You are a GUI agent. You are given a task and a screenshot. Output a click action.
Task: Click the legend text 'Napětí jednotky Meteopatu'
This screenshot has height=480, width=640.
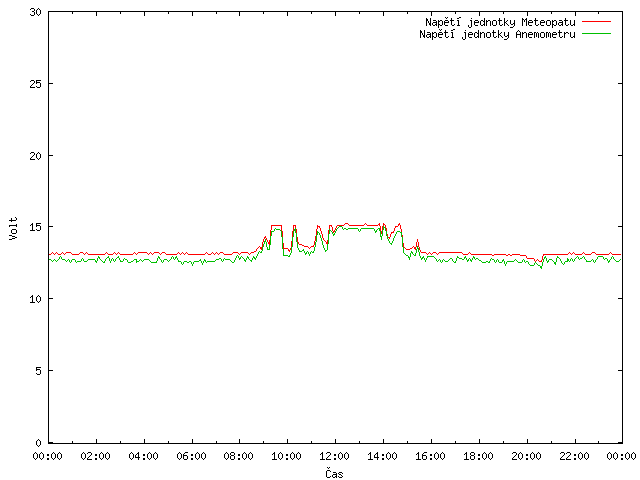coord(500,22)
